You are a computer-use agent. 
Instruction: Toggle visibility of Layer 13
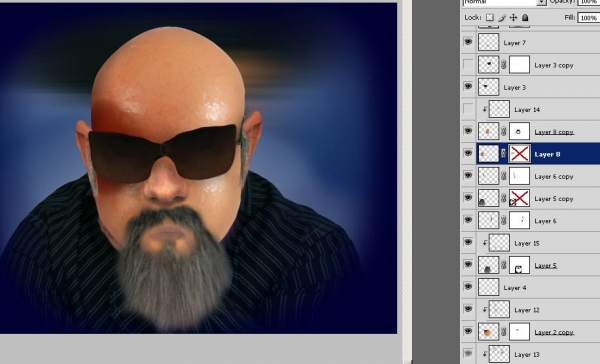click(468, 353)
